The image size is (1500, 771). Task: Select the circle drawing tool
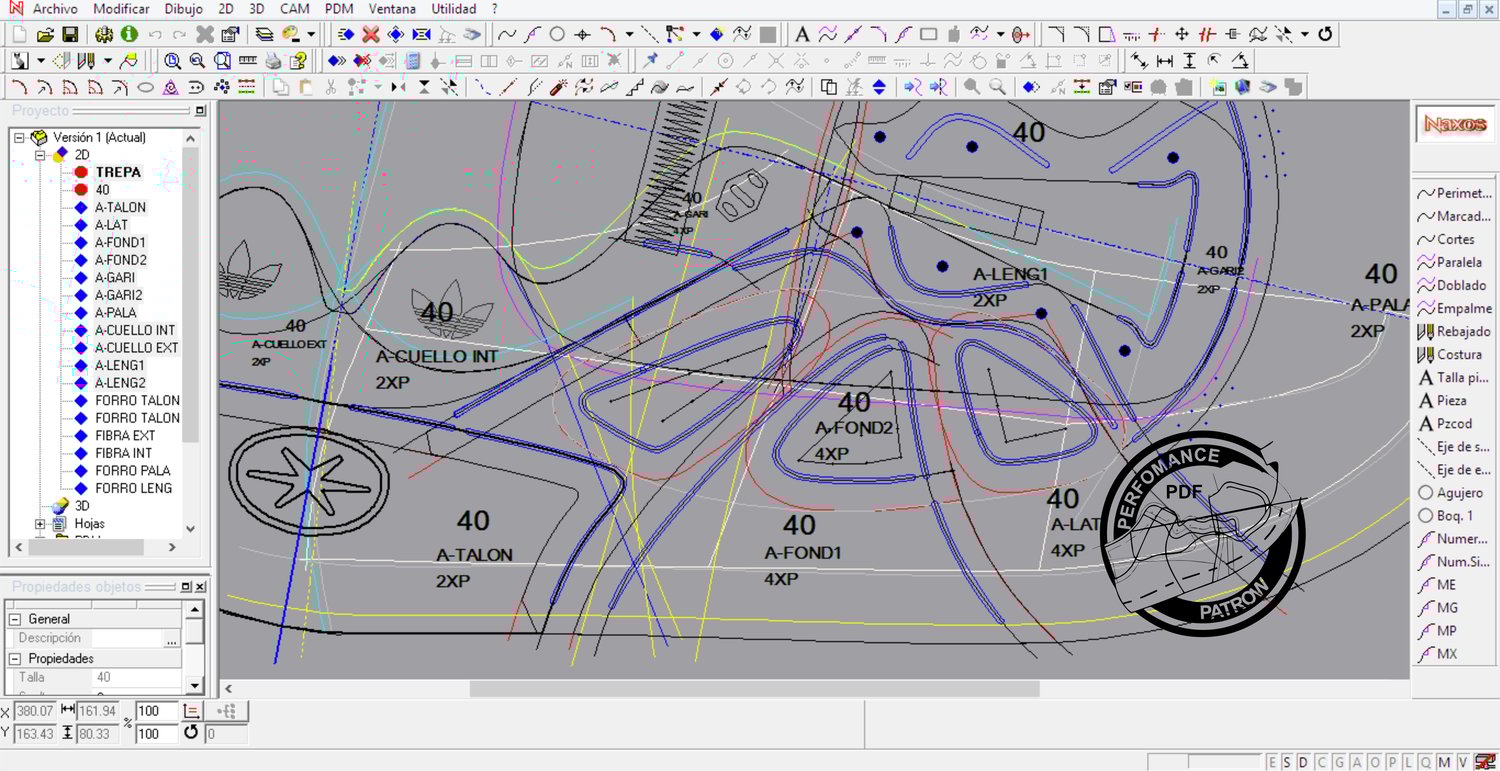[557, 34]
